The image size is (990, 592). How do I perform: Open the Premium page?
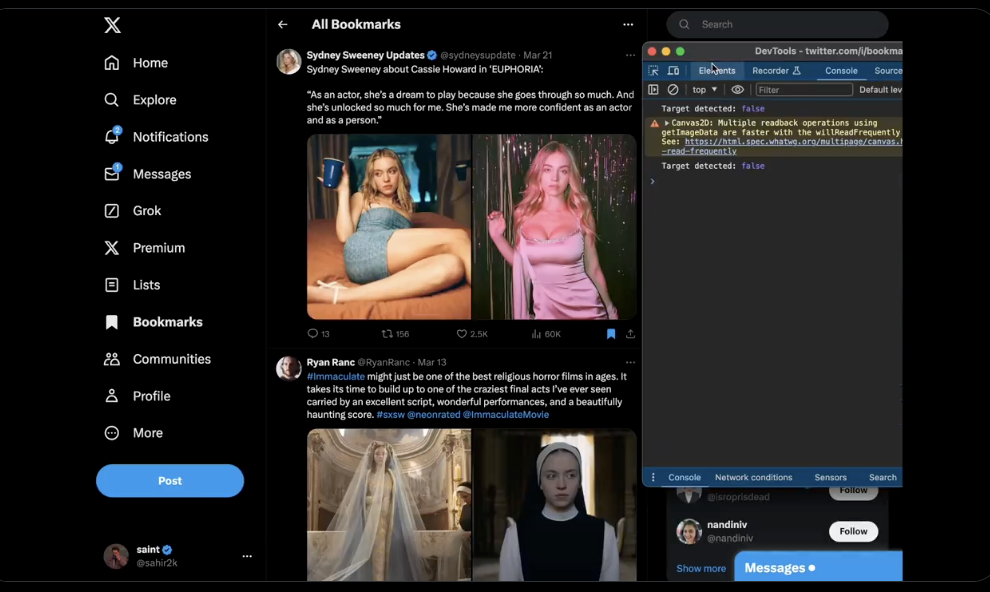(145, 248)
